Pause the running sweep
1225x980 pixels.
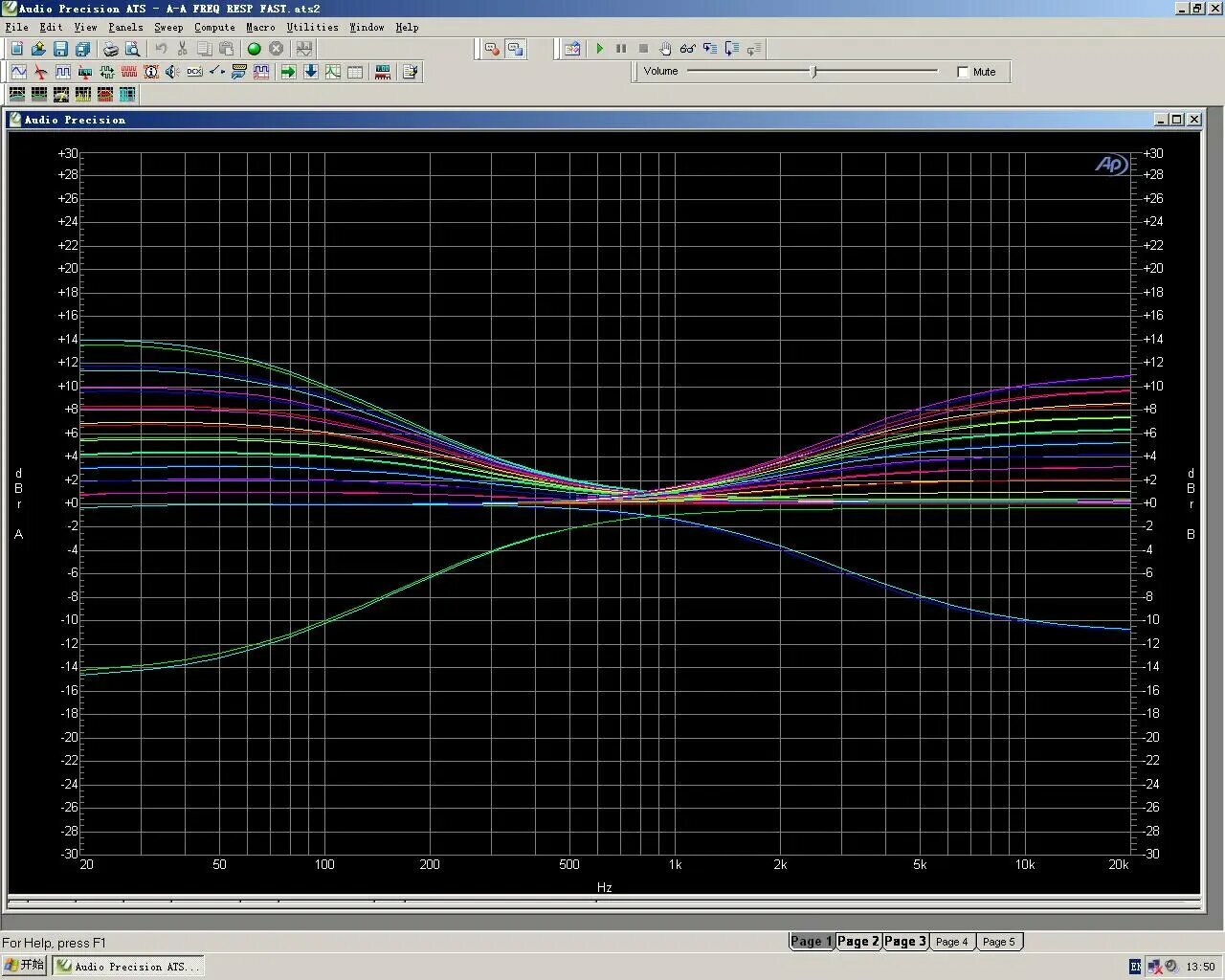pyautogui.click(x=621, y=49)
